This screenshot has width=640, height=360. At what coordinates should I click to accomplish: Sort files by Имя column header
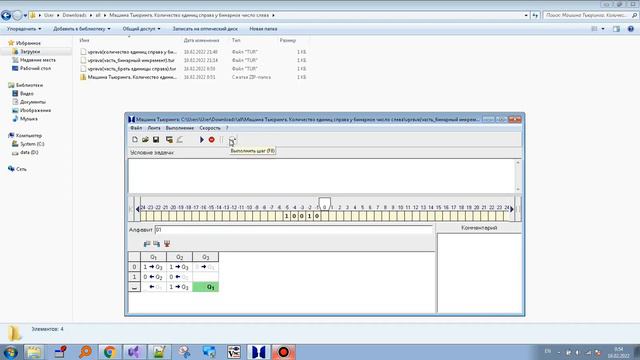pyautogui.click(x=84, y=40)
